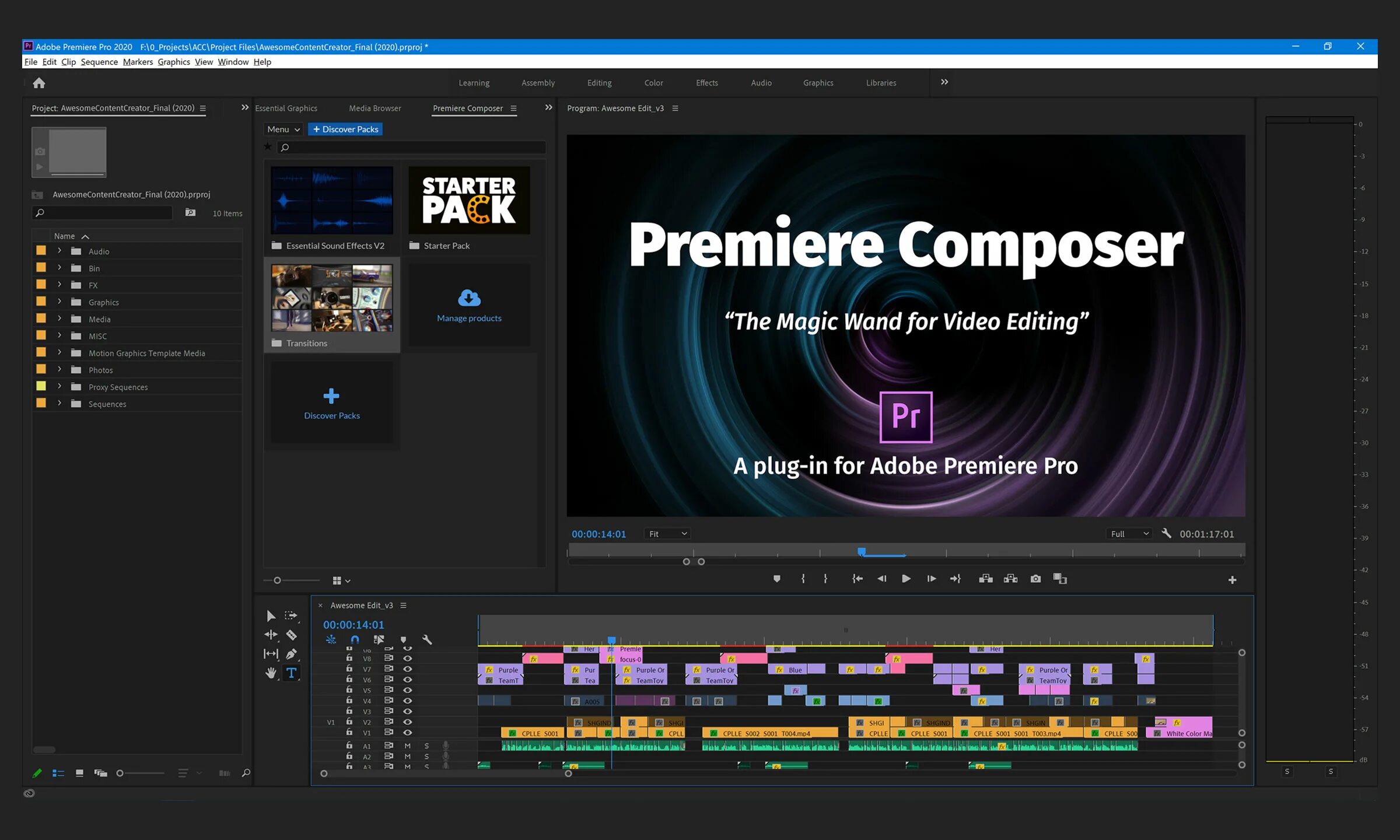Open timeline display settings wrench
Image resolution: width=1400 pixels, height=840 pixels.
427,640
